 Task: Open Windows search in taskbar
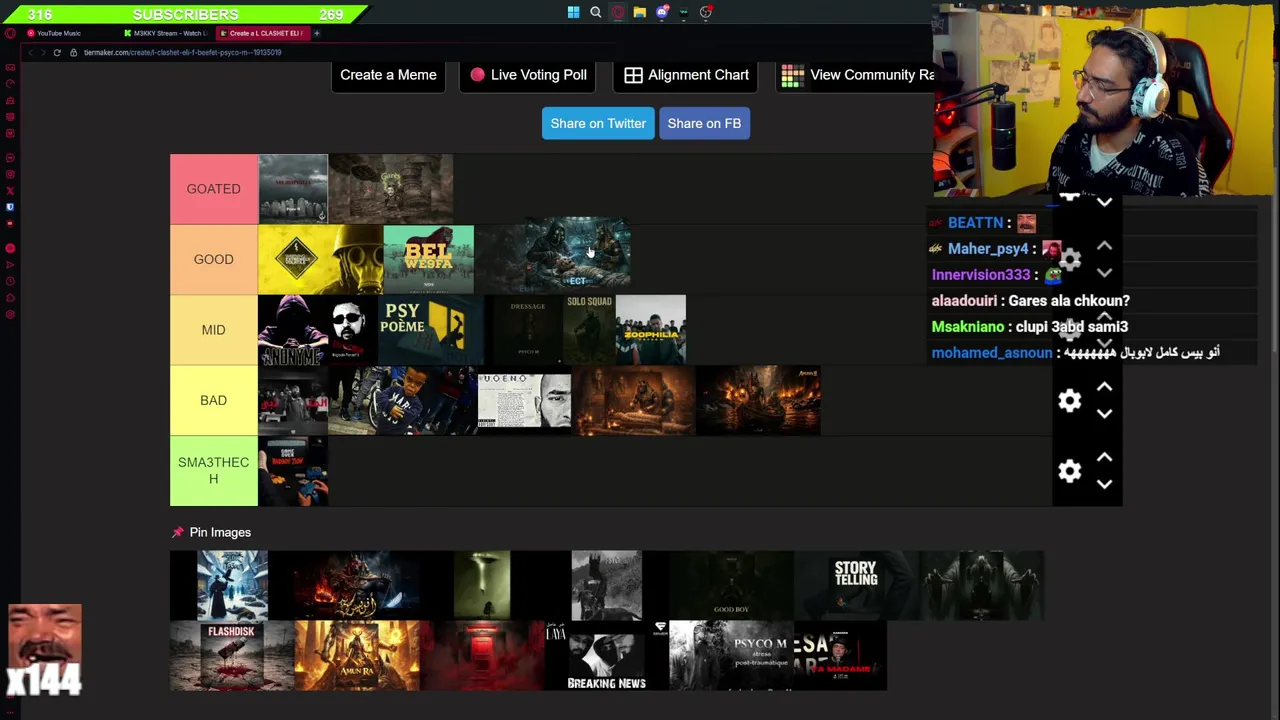595,12
